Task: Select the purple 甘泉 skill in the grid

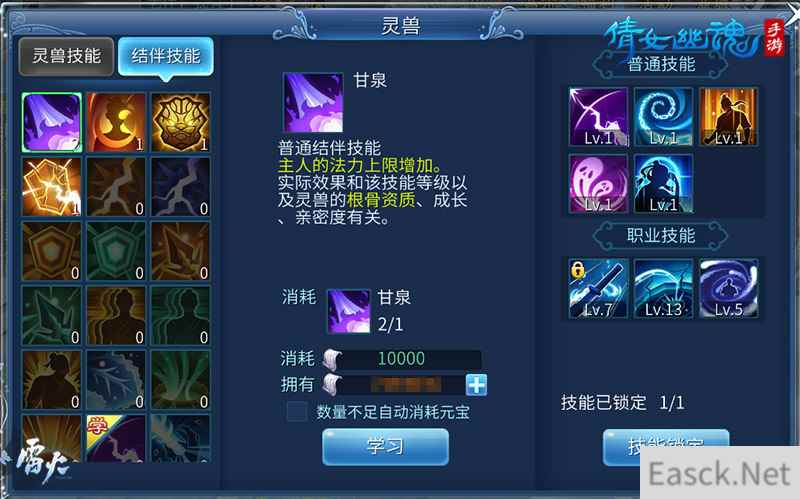Action: pos(52,122)
